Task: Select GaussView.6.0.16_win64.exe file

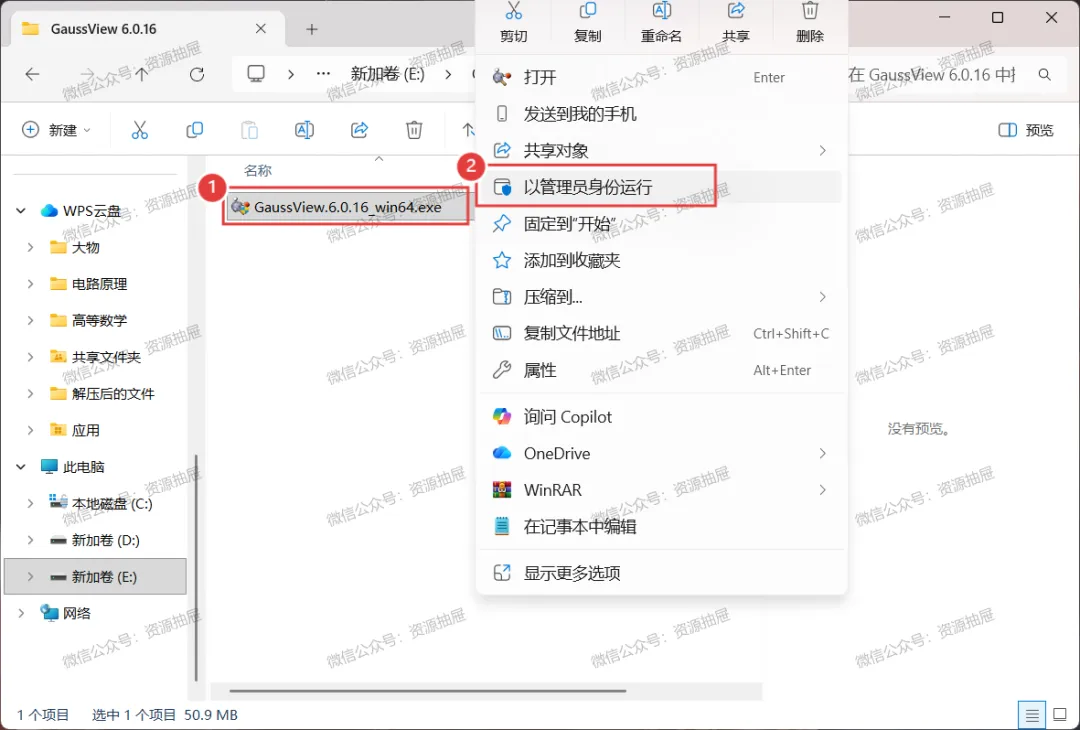Action: pos(346,207)
